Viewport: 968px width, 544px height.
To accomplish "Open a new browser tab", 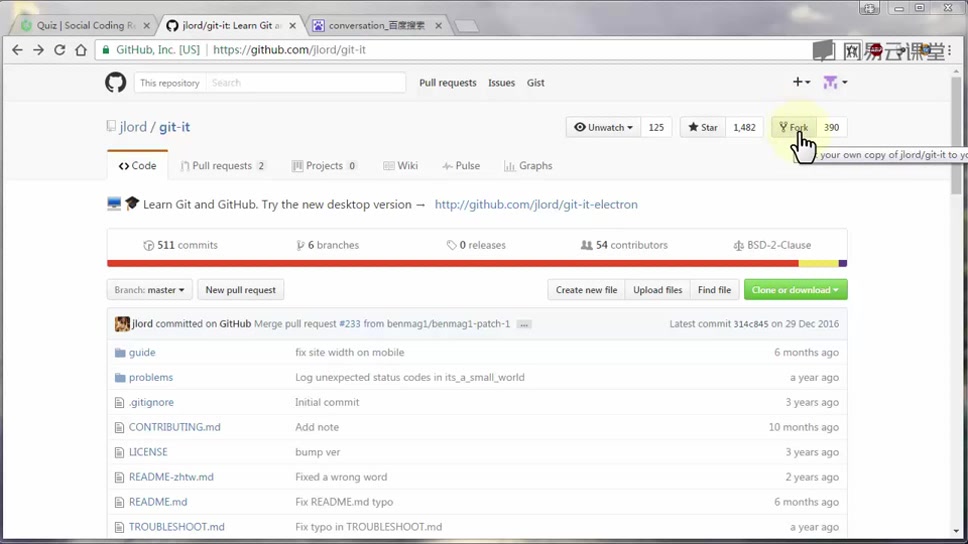I will 466,26.
